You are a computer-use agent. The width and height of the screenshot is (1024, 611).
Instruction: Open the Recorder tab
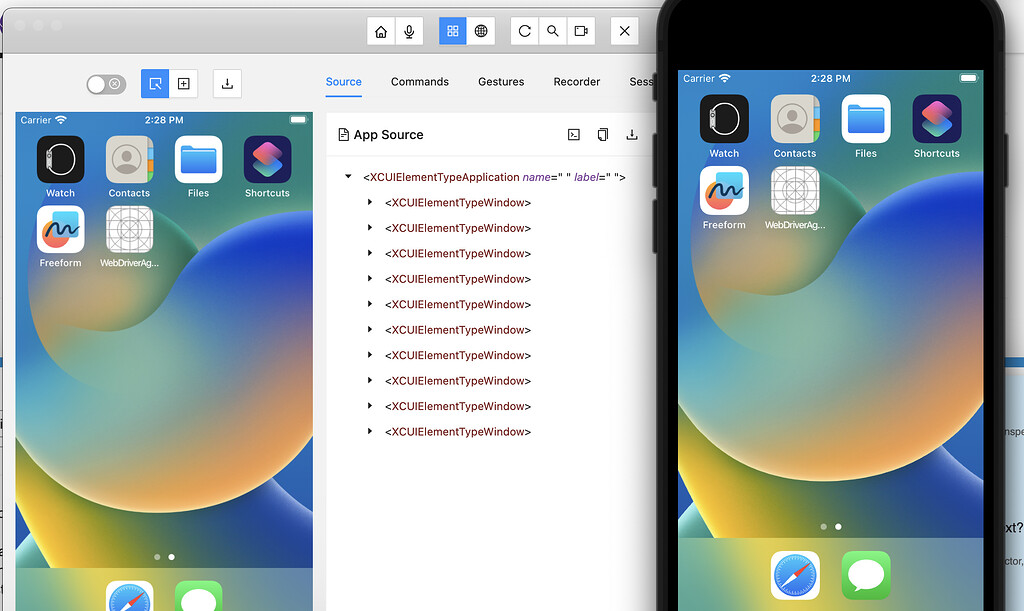pos(577,82)
